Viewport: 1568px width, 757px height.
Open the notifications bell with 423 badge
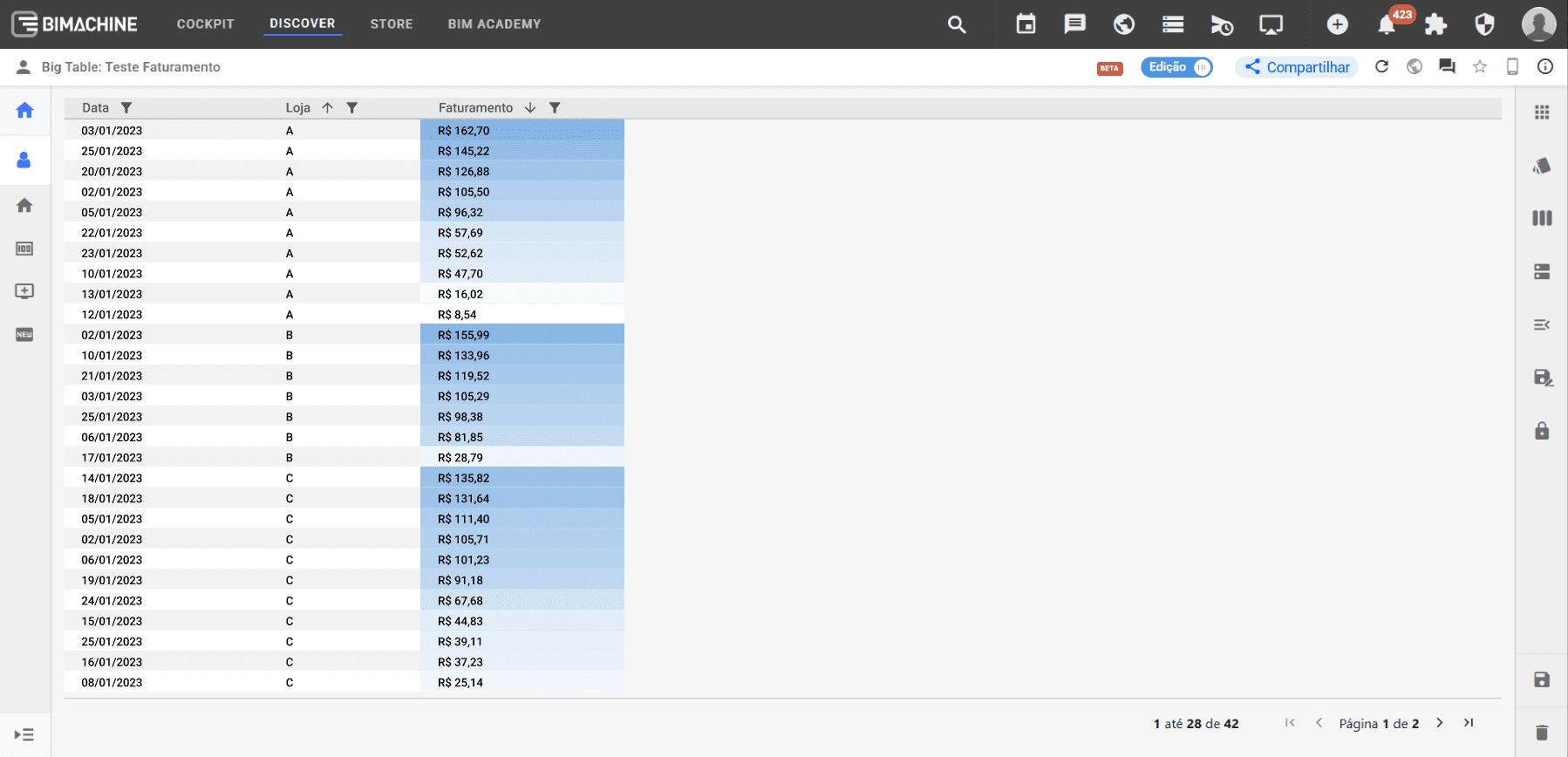(x=1387, y=24)
